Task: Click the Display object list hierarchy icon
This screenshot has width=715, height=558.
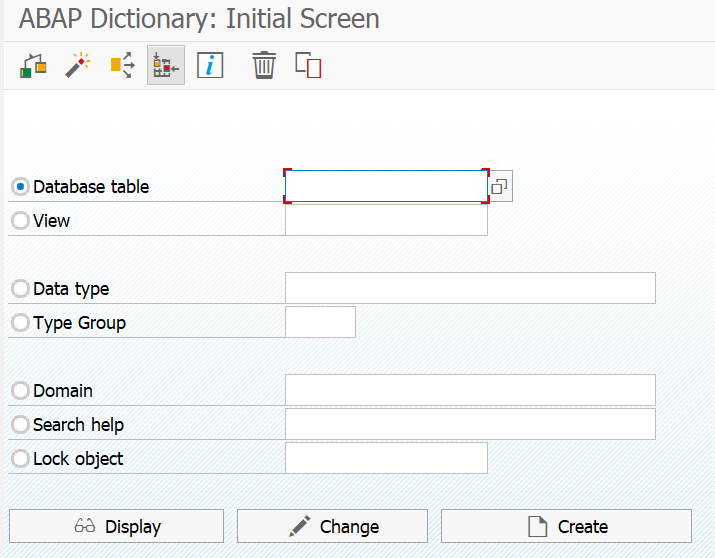Action: click(166, 65)
